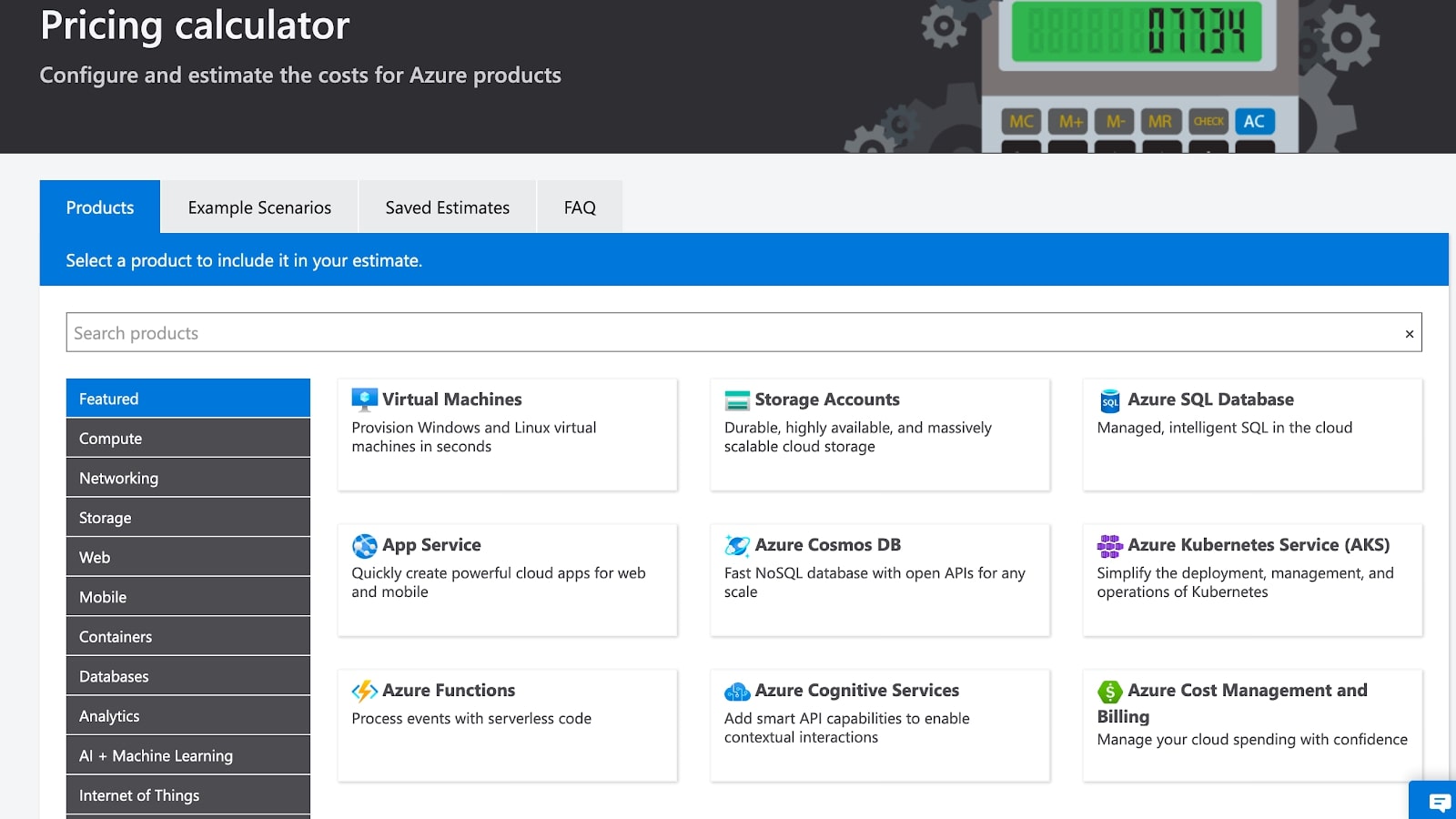Click 'Durable, highly available' storage description
Screen dimensions: 1456x819
tap(858, 437)
